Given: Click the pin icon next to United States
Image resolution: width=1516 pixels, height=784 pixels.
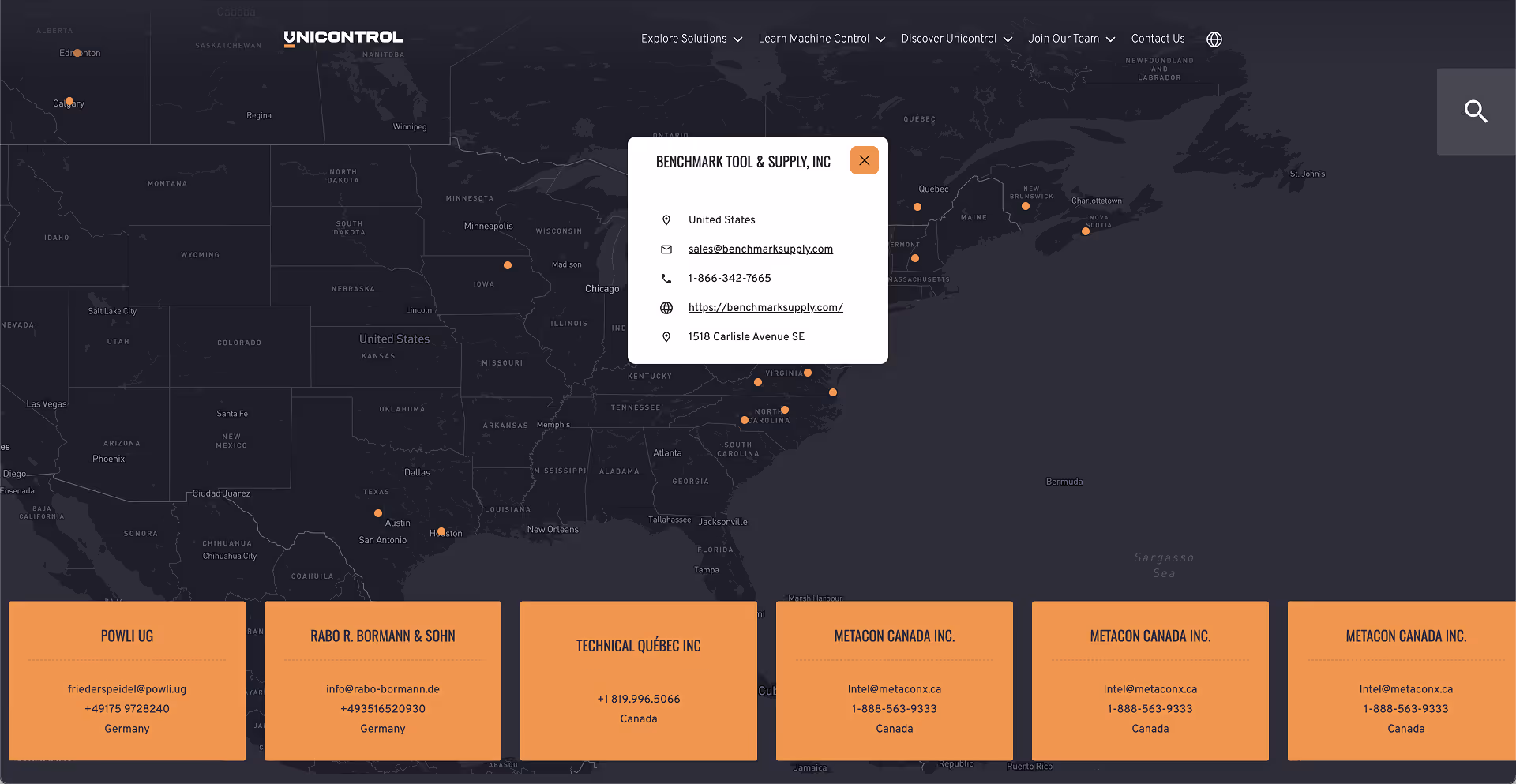Looking at the screenshot, I should 666,219.
